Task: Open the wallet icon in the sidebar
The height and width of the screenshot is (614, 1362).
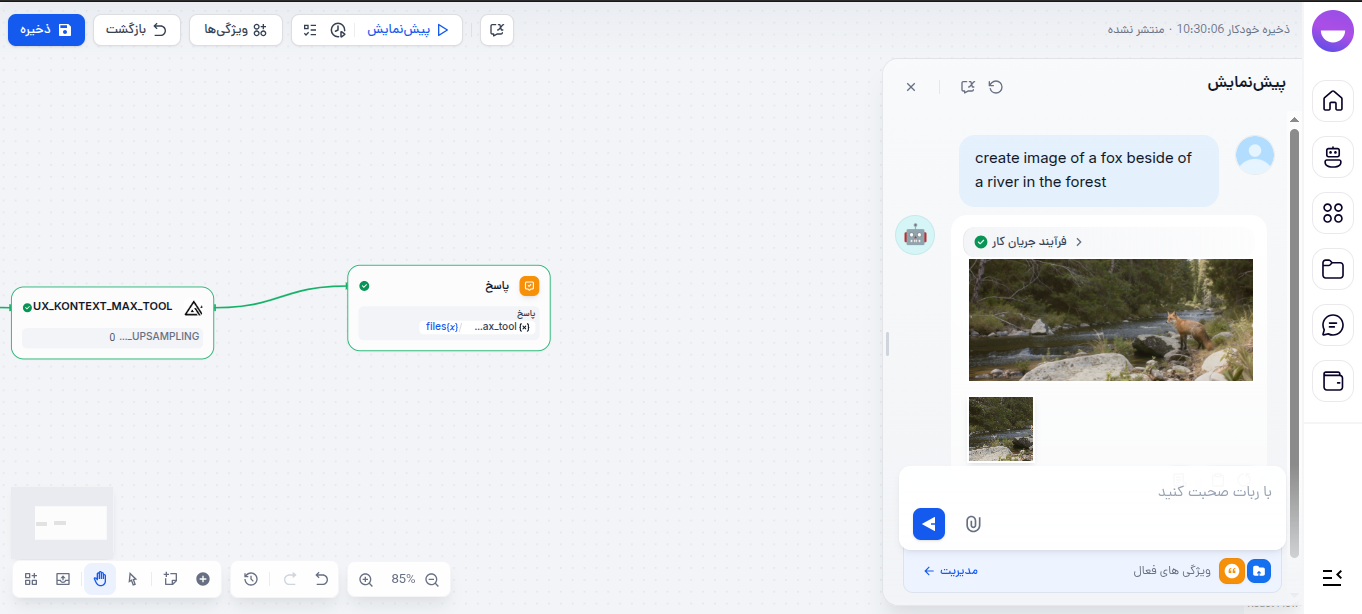Action: point(1332,381)
